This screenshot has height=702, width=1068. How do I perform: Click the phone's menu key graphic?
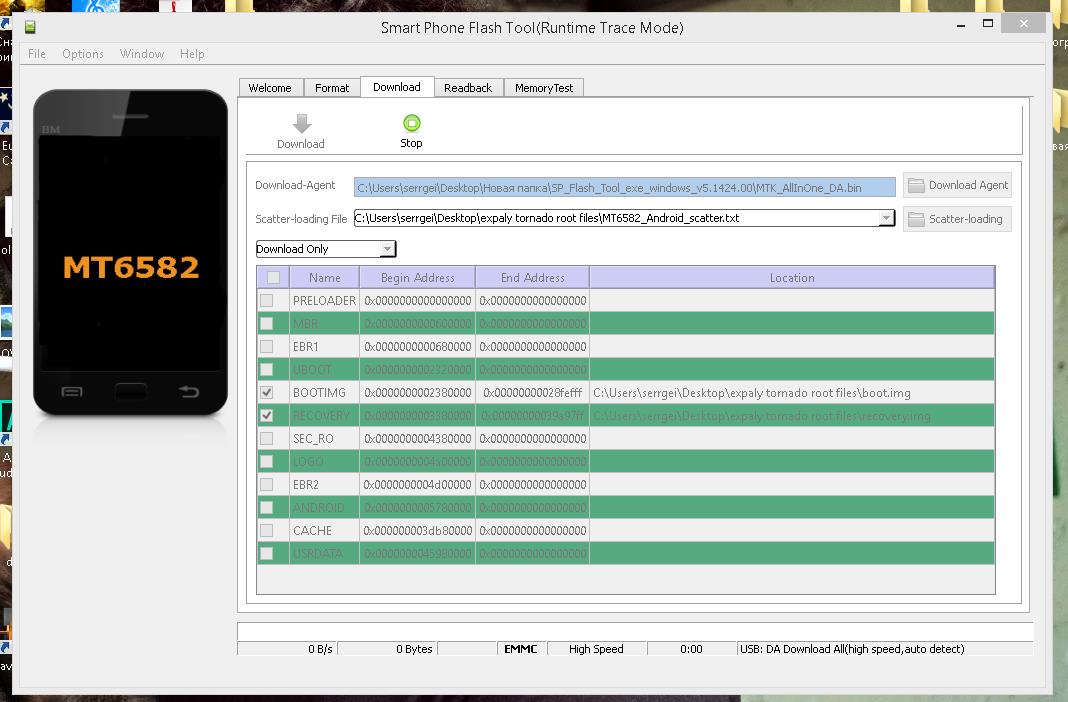click(72, 391)
